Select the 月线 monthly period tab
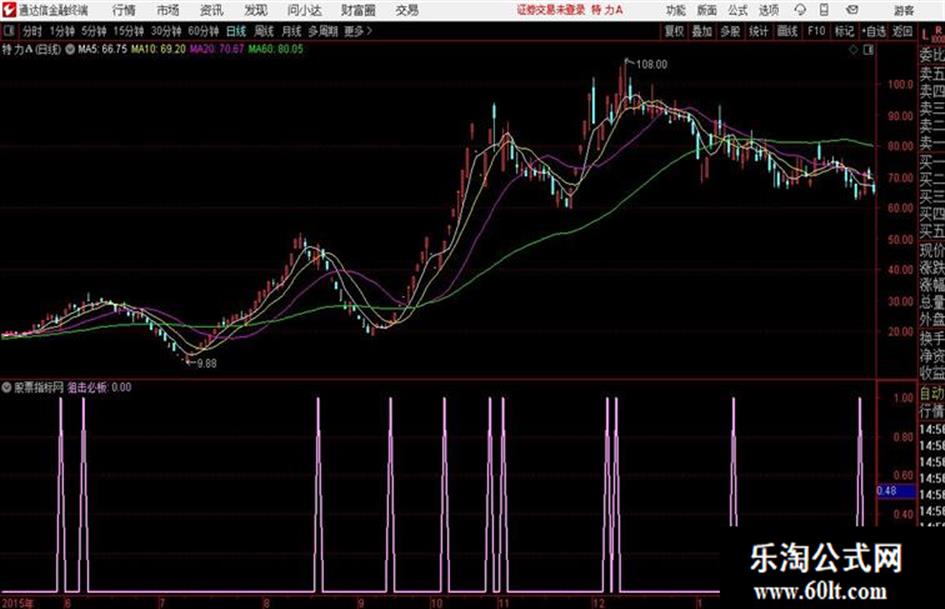 click(292, 31)
